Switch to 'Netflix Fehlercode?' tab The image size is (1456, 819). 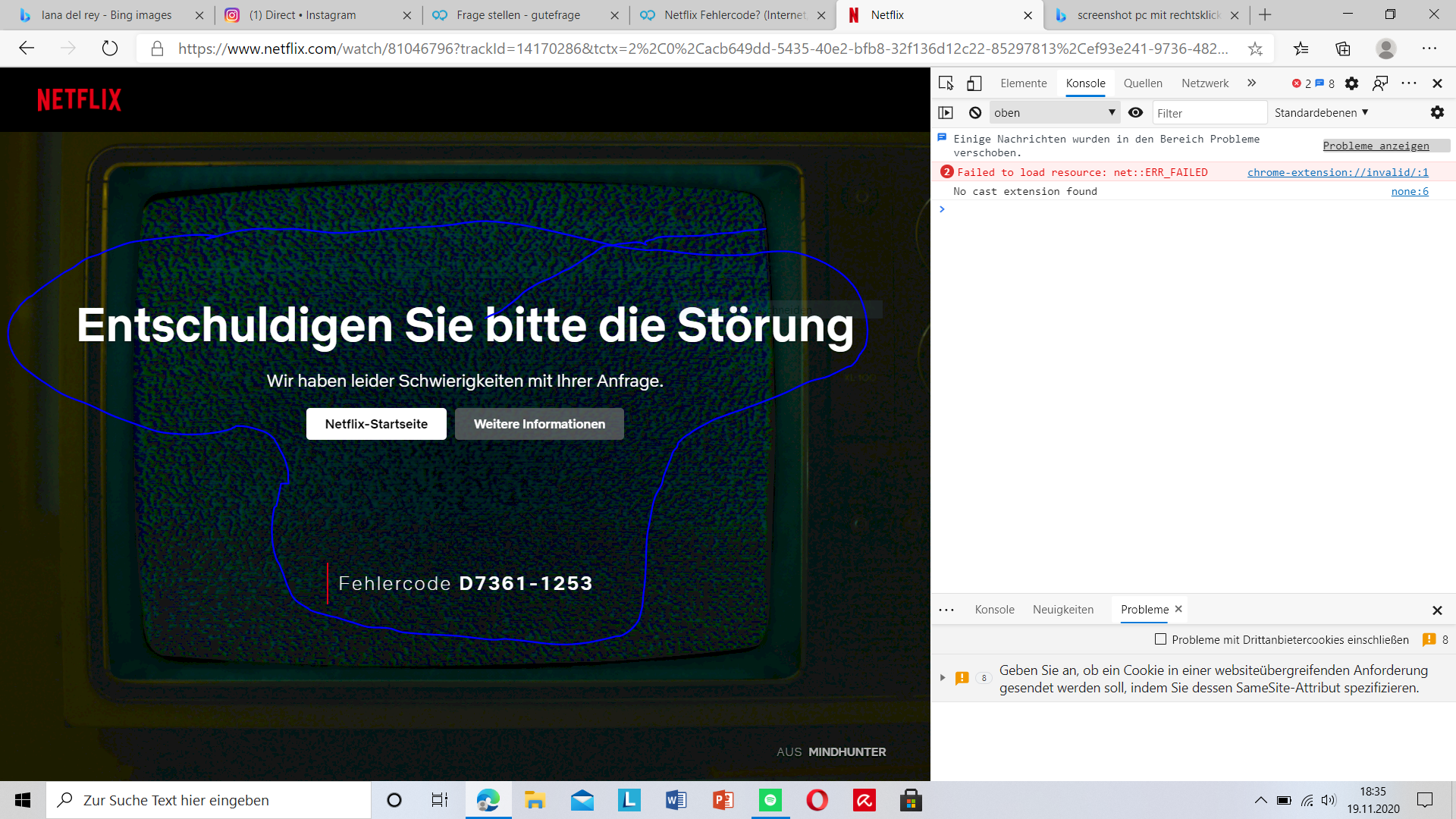[734, 15]
